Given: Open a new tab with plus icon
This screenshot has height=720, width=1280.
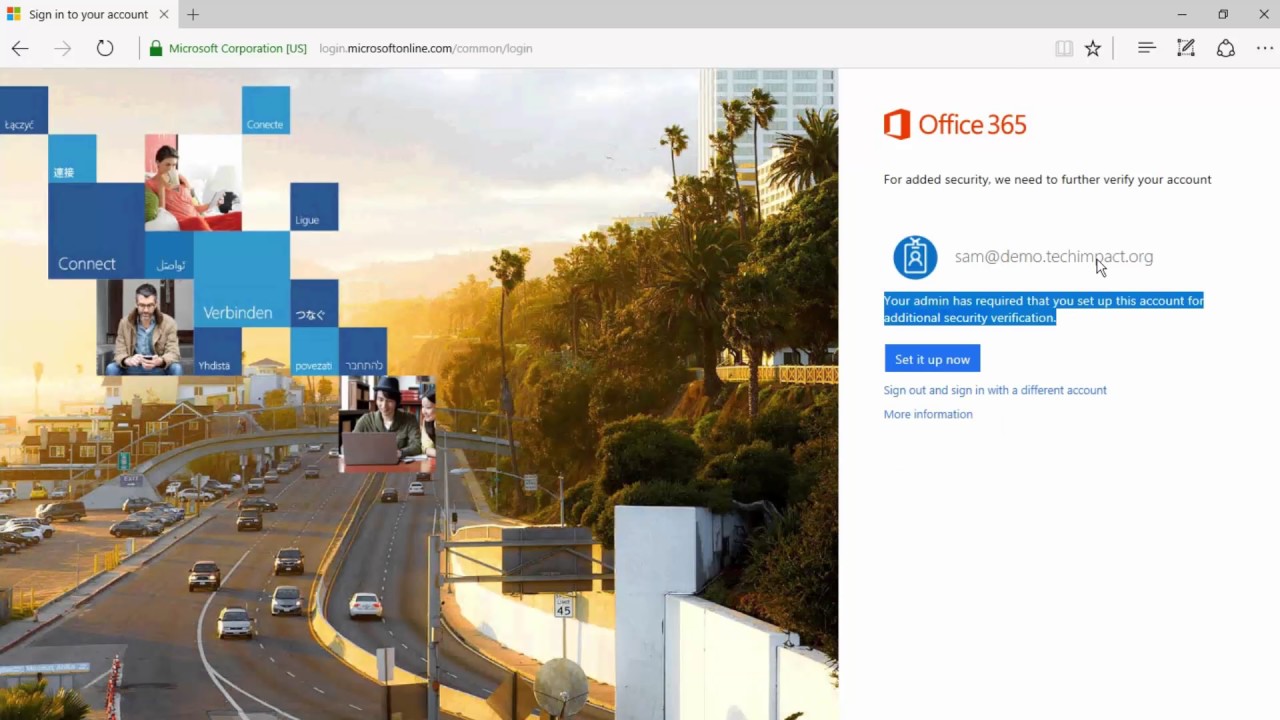Looking at the screenshot, I should tap(193, 14).
